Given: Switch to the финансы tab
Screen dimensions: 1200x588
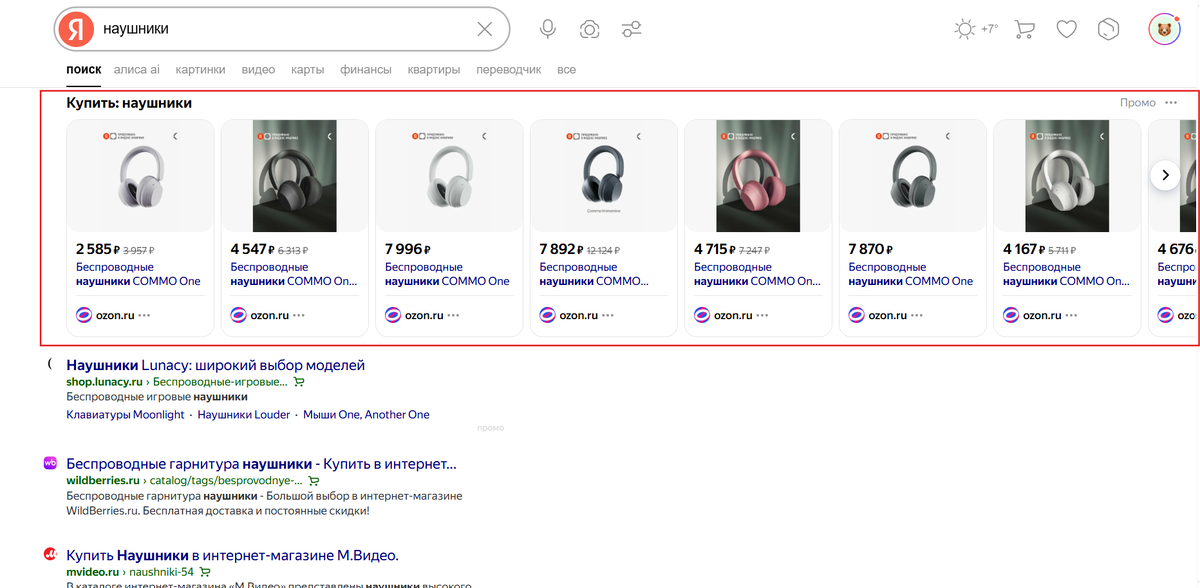Looking at the screenshot, I should (x=366, y=70).
